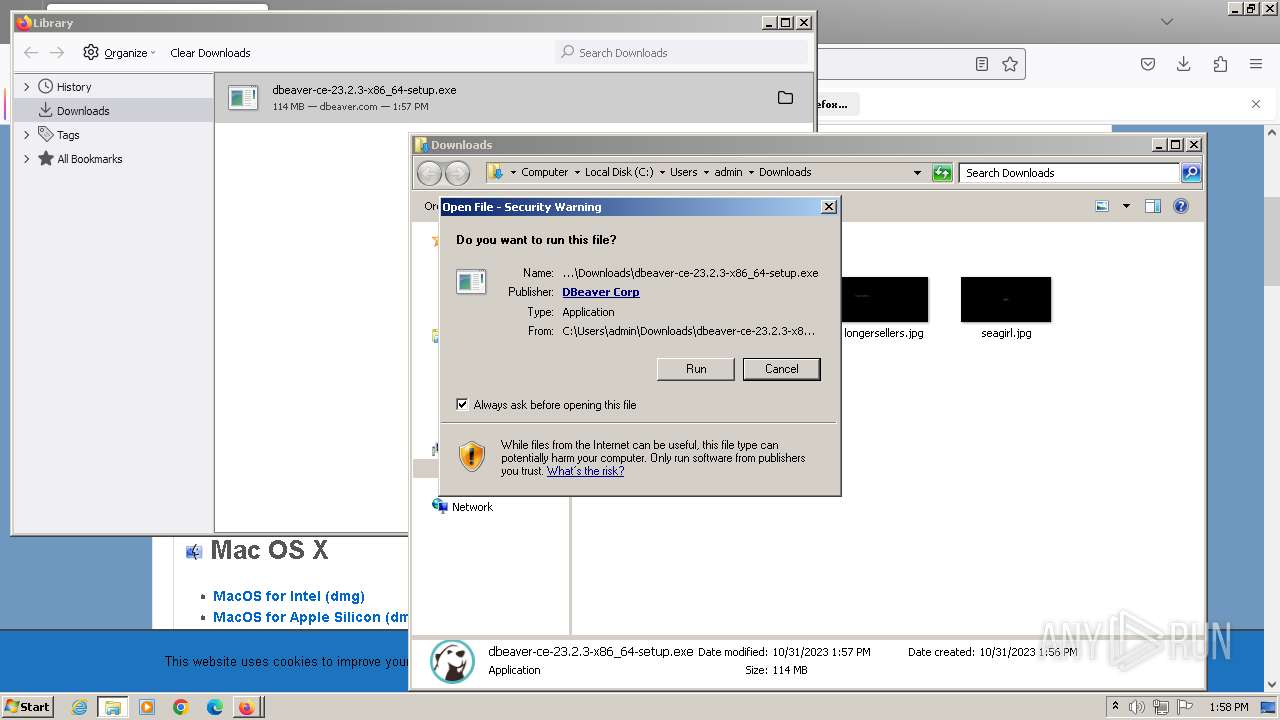Dismiss the Firefox notification bar
This screenshot has height=720, width=1280.
(1256, 104)
